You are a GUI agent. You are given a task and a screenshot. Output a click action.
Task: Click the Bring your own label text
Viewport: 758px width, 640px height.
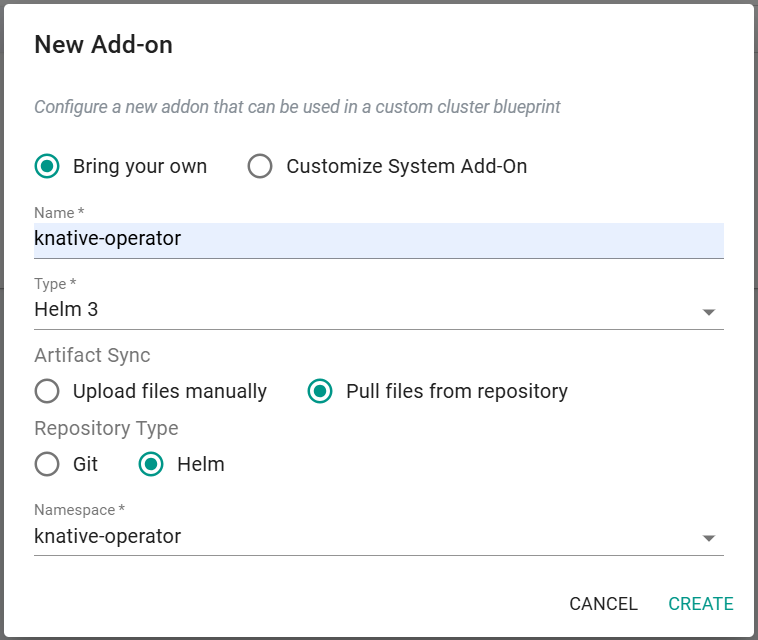point(140,166)
